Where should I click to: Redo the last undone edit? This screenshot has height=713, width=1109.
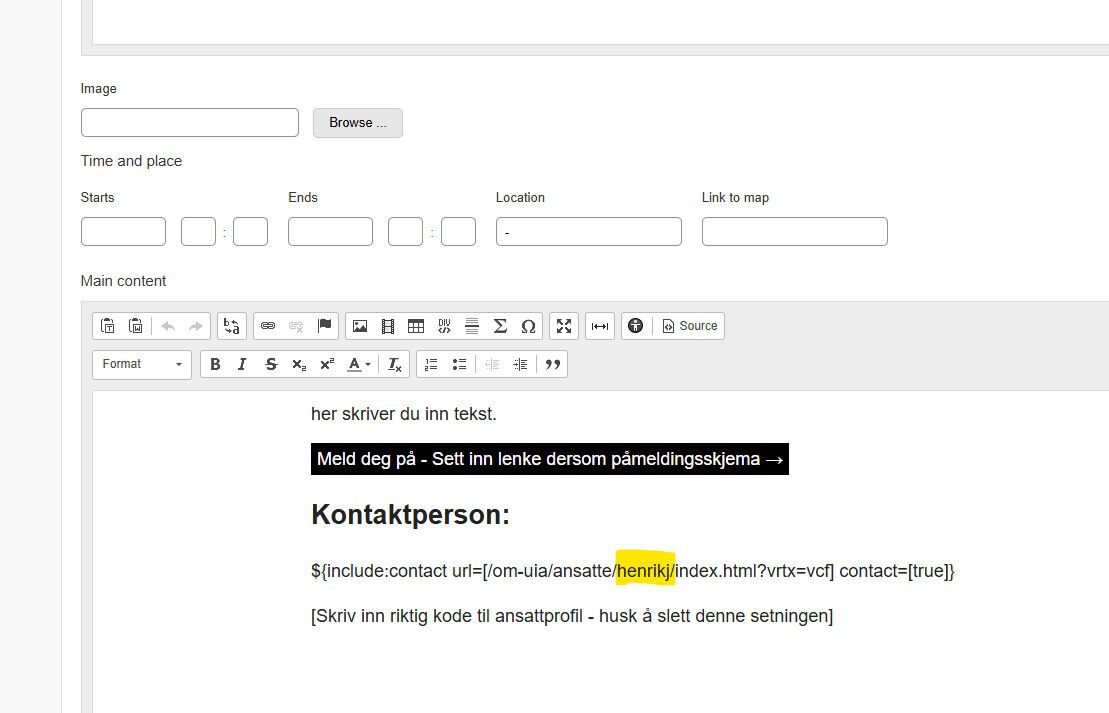tap(195, 326)
